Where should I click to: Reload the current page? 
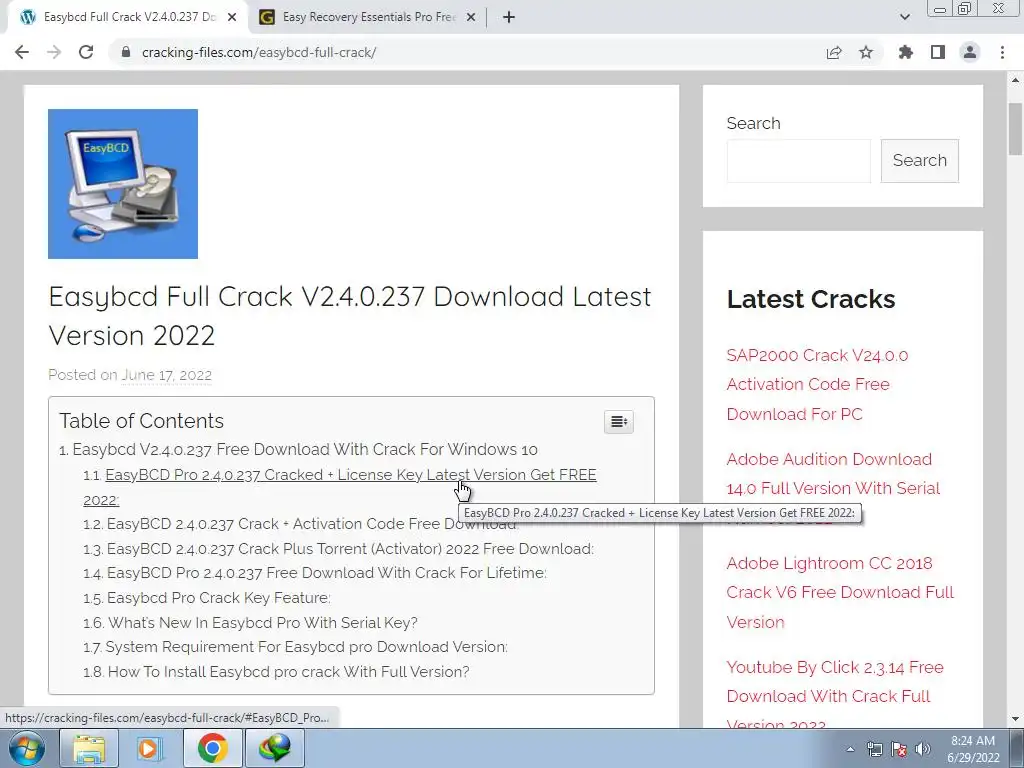pyautogui.click(x=86, y=52)
